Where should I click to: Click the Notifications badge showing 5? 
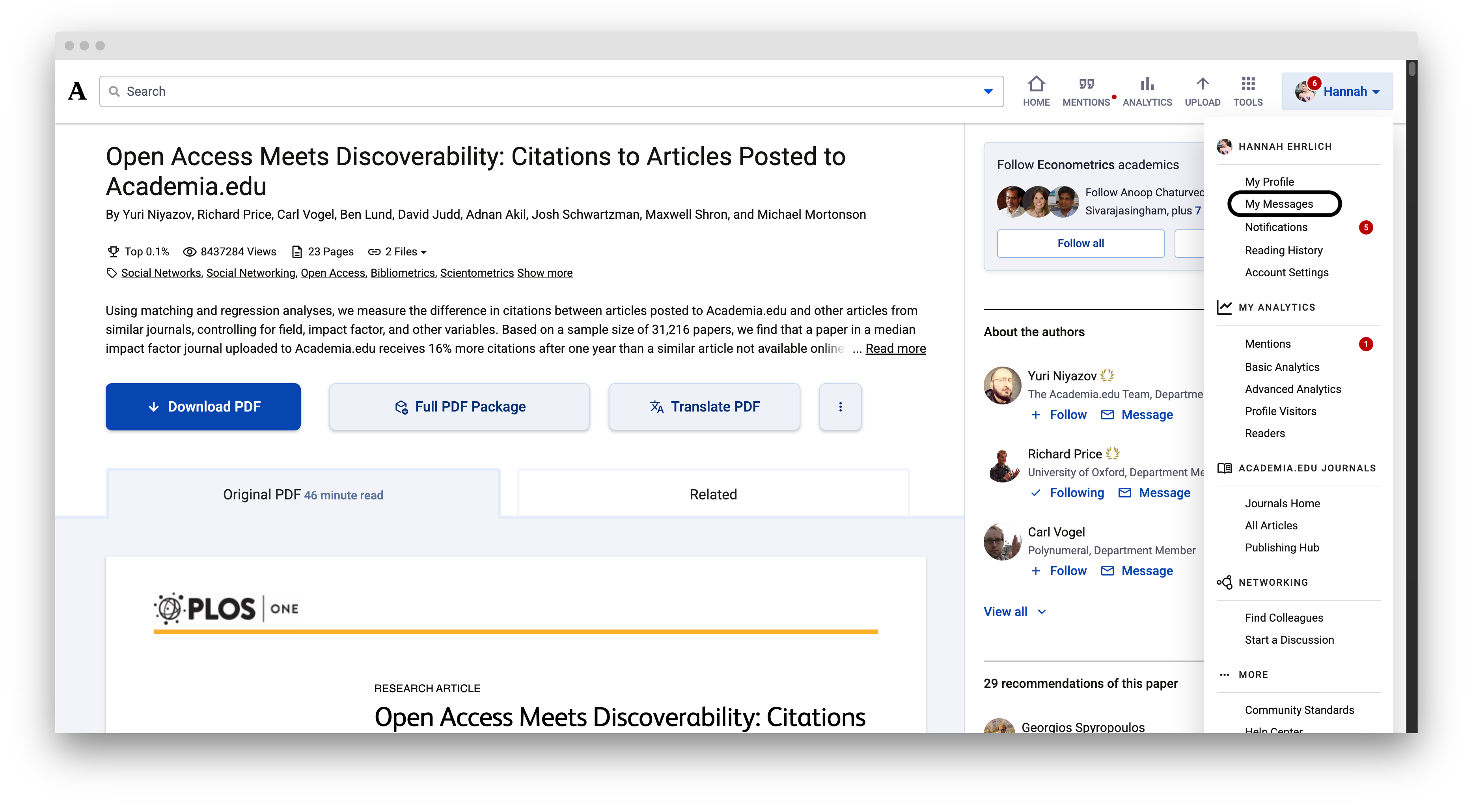click(1365, 227)
